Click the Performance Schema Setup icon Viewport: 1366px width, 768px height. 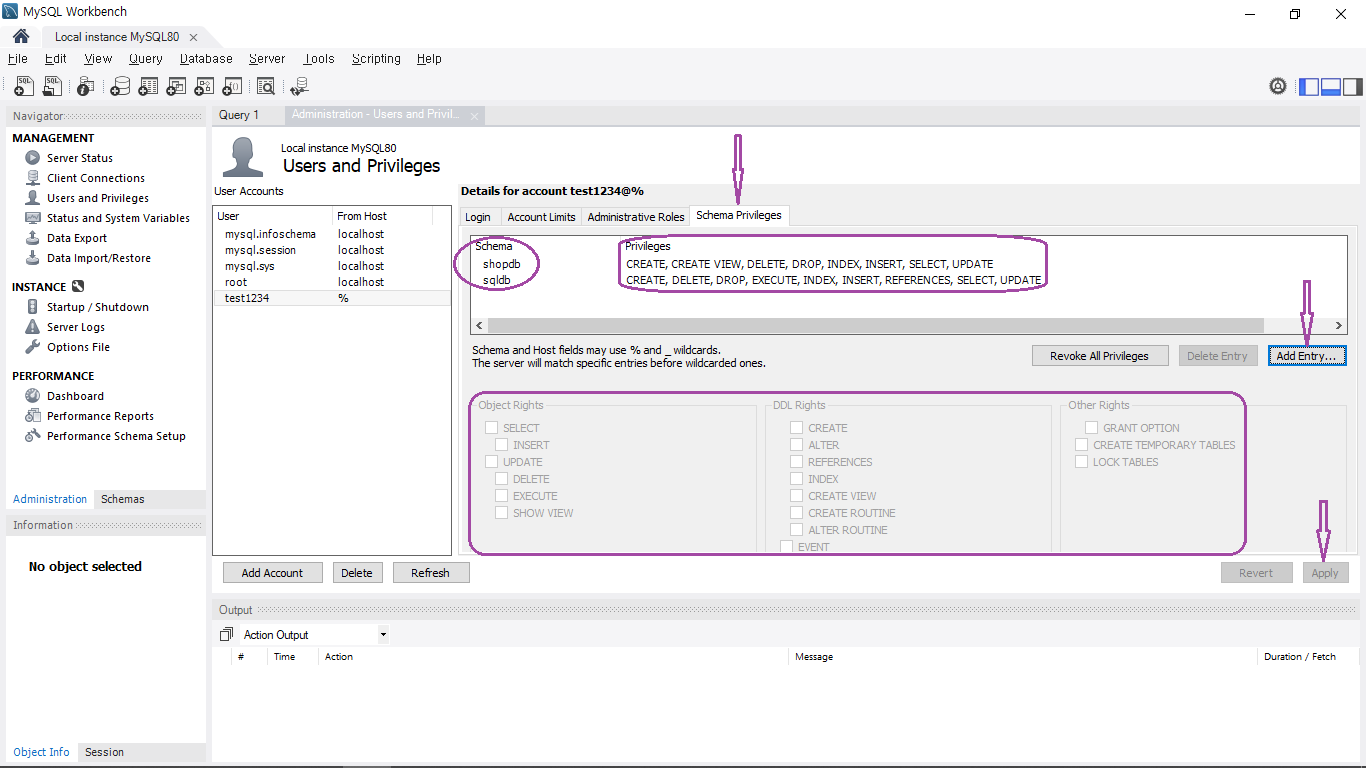[33, 436]
